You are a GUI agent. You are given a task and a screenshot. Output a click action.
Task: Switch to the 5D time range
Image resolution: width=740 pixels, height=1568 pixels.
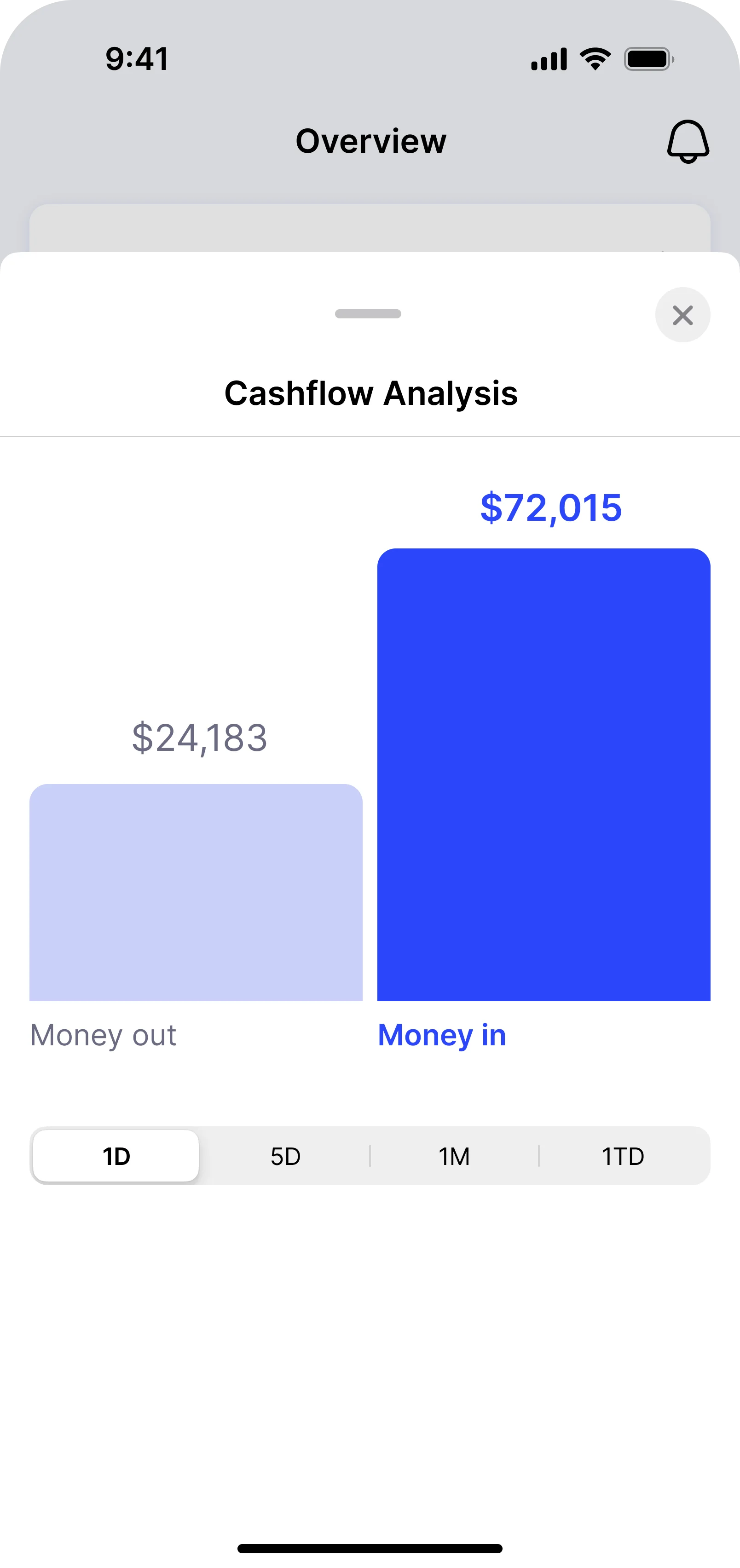point(285,1156)
